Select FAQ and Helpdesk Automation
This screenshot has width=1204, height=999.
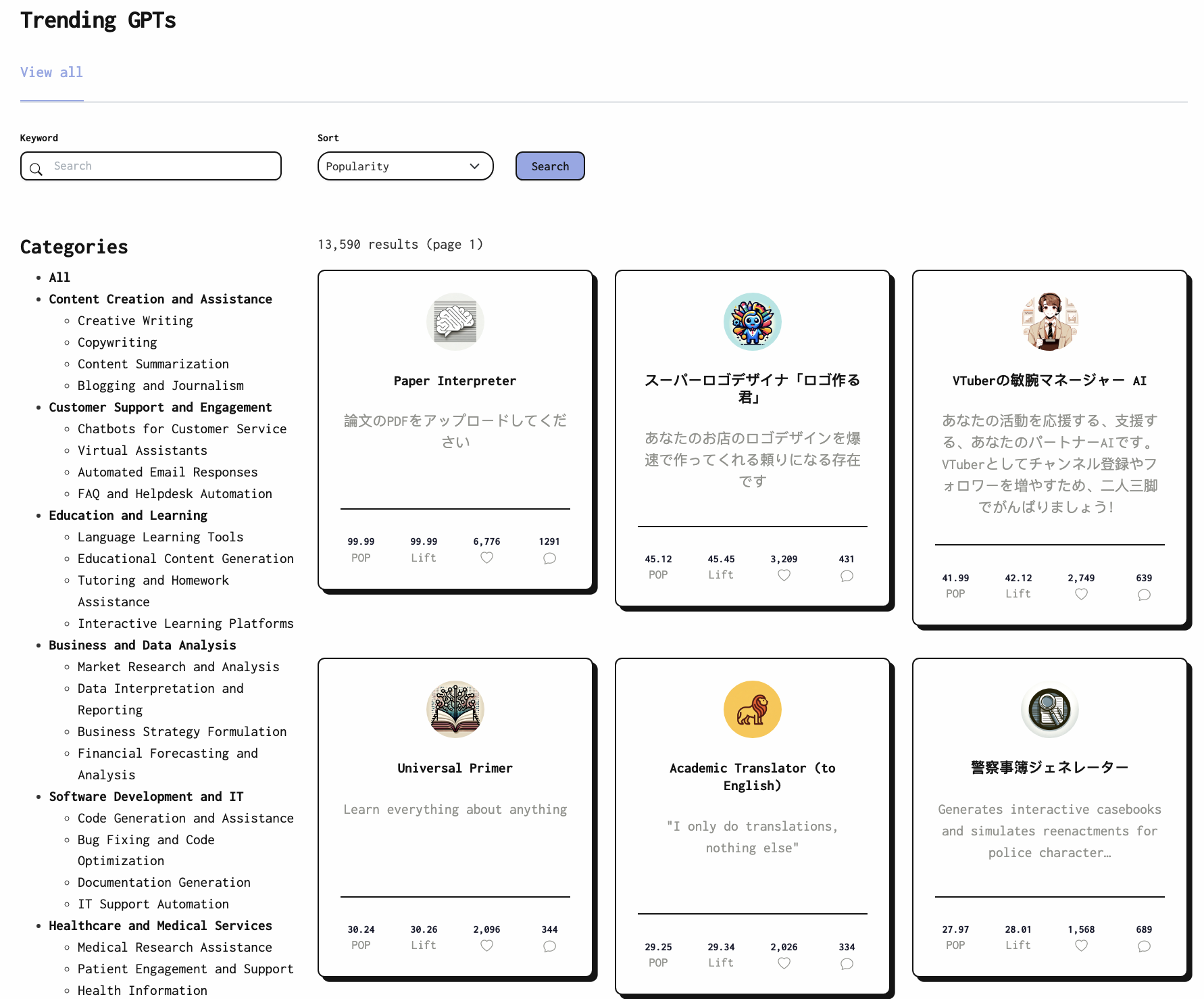point(175,493)
